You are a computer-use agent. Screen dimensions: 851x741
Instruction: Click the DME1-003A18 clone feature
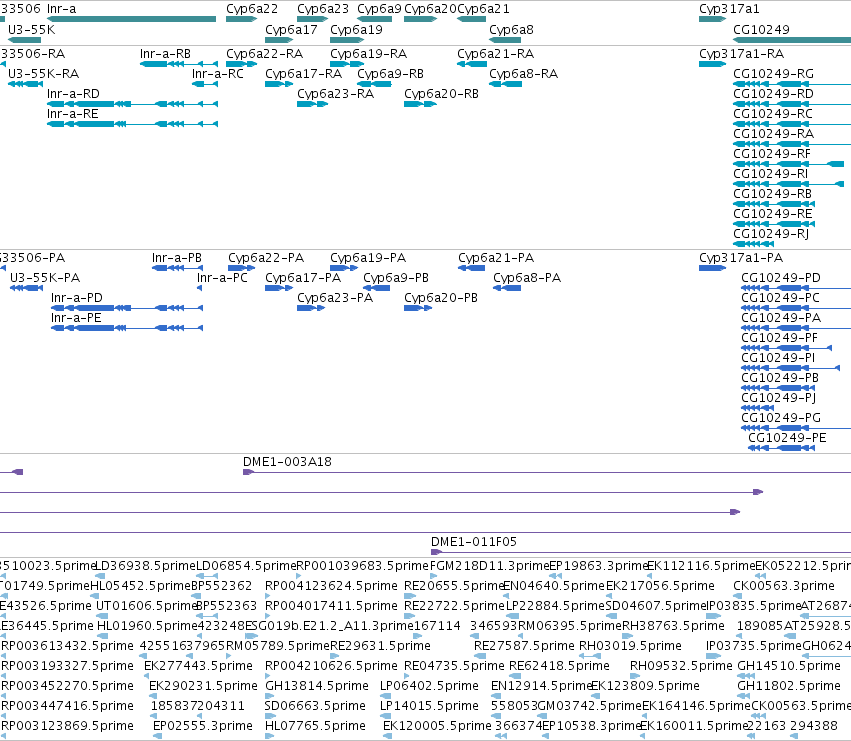coord(547,472)
